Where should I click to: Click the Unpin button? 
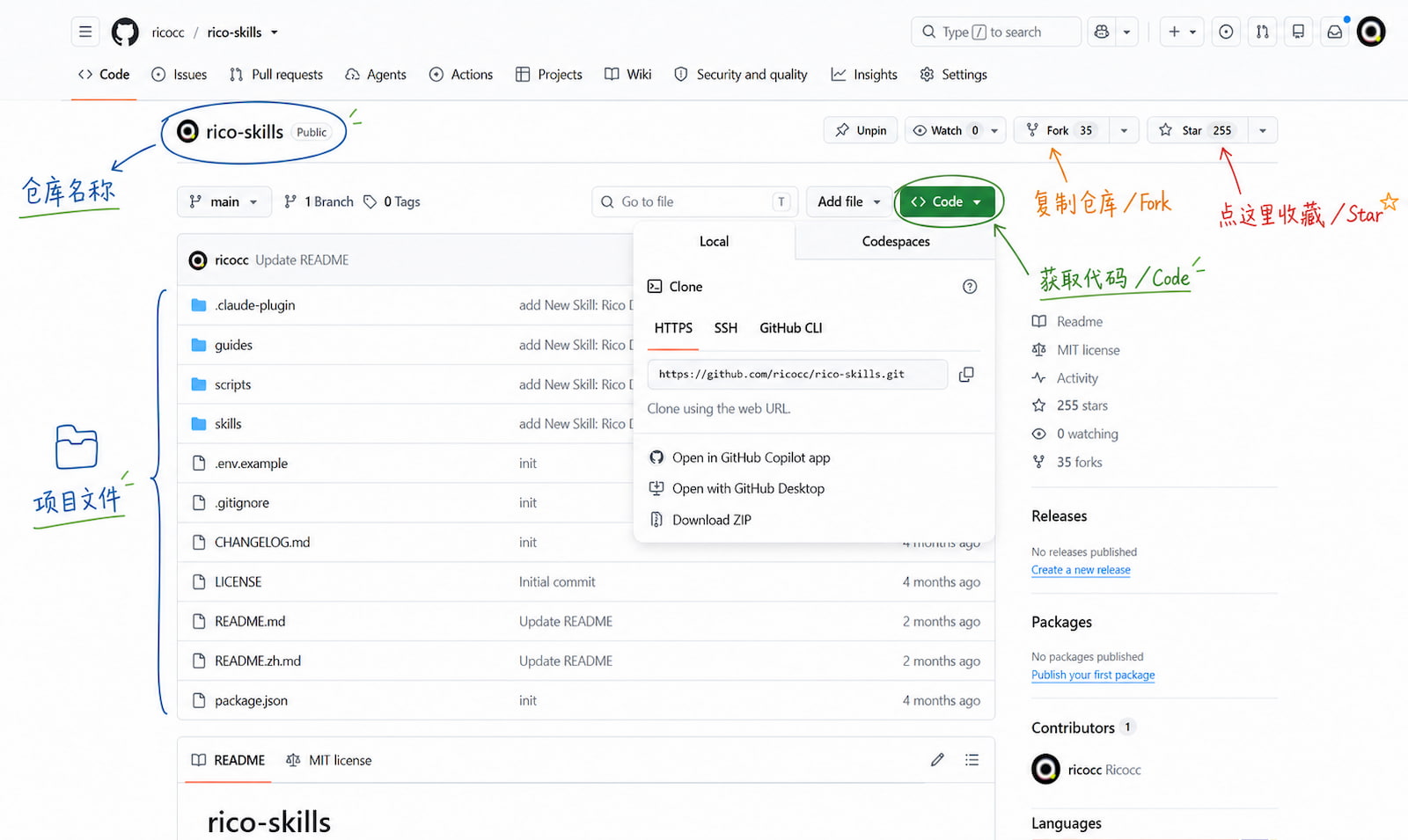point(861,130)
